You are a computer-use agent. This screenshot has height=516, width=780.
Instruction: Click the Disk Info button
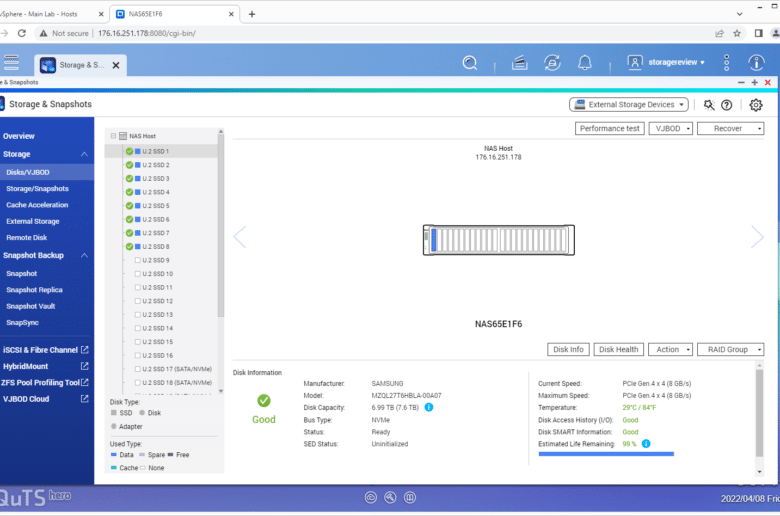568,349
